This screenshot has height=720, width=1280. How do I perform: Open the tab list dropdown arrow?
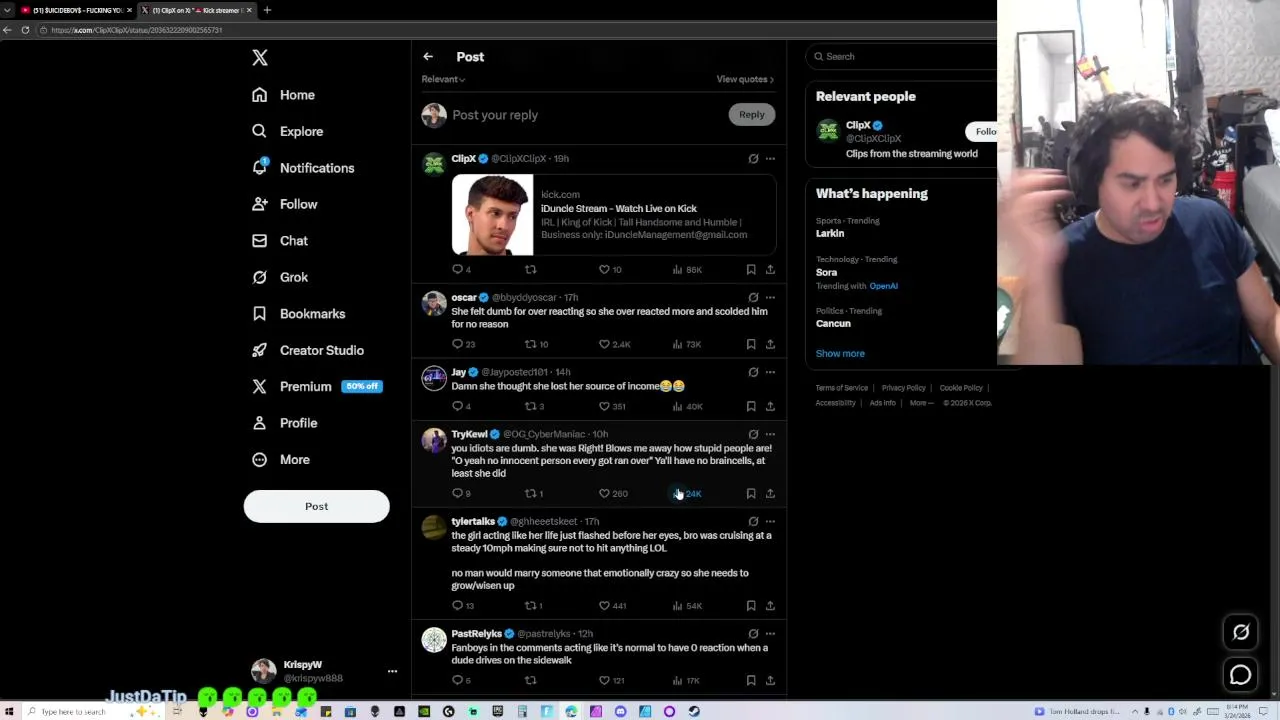point(8,10)
